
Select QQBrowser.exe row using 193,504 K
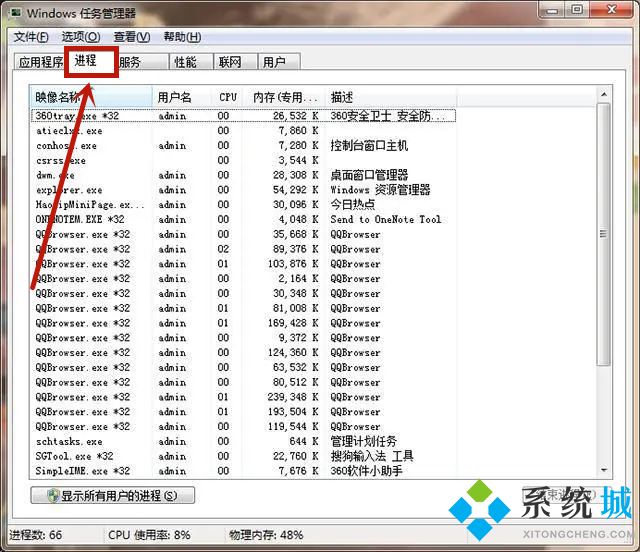pyautogui.click(x=243, y=412)
